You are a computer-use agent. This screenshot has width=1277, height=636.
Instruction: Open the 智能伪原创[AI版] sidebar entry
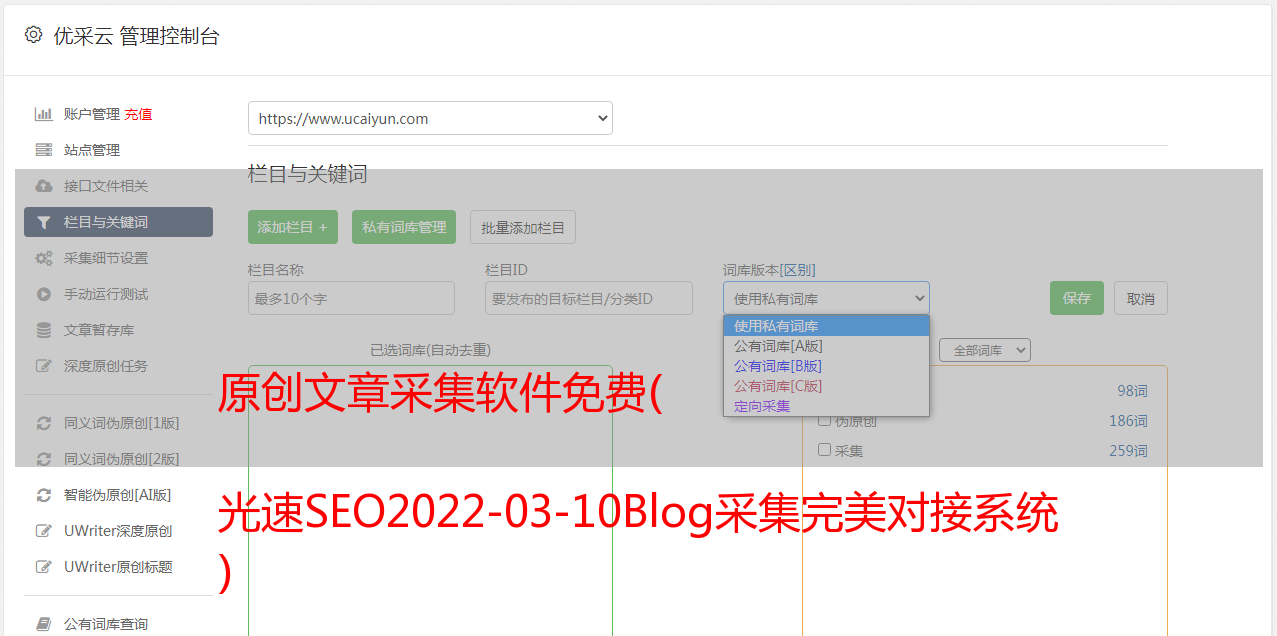pos(118,495)
